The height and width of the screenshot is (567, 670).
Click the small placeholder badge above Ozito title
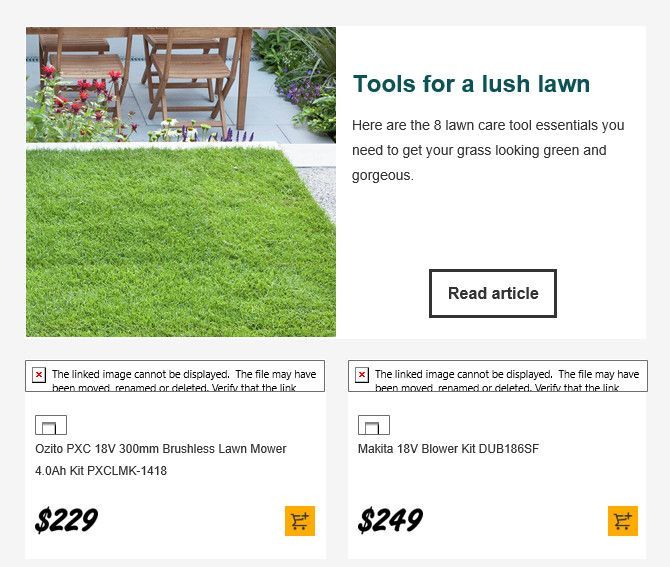tap(51, 425)
